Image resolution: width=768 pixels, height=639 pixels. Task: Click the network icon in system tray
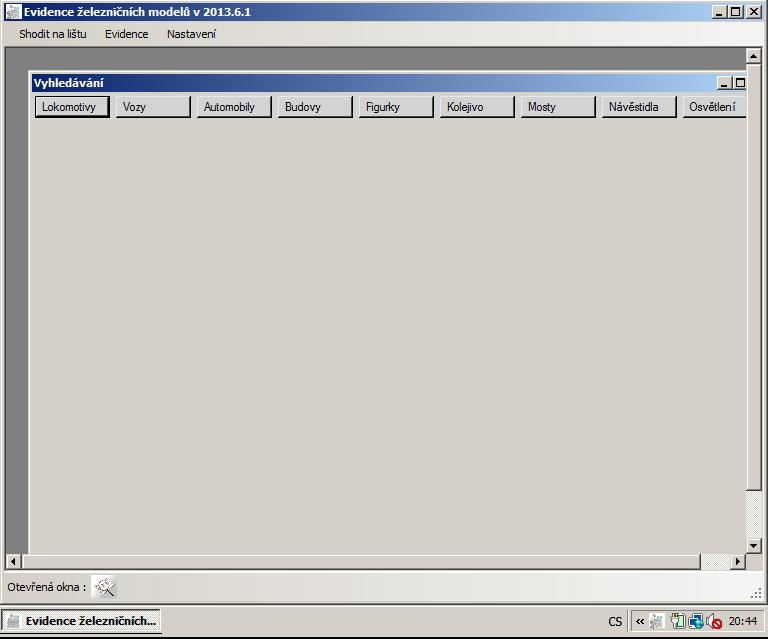coord(696,621)
